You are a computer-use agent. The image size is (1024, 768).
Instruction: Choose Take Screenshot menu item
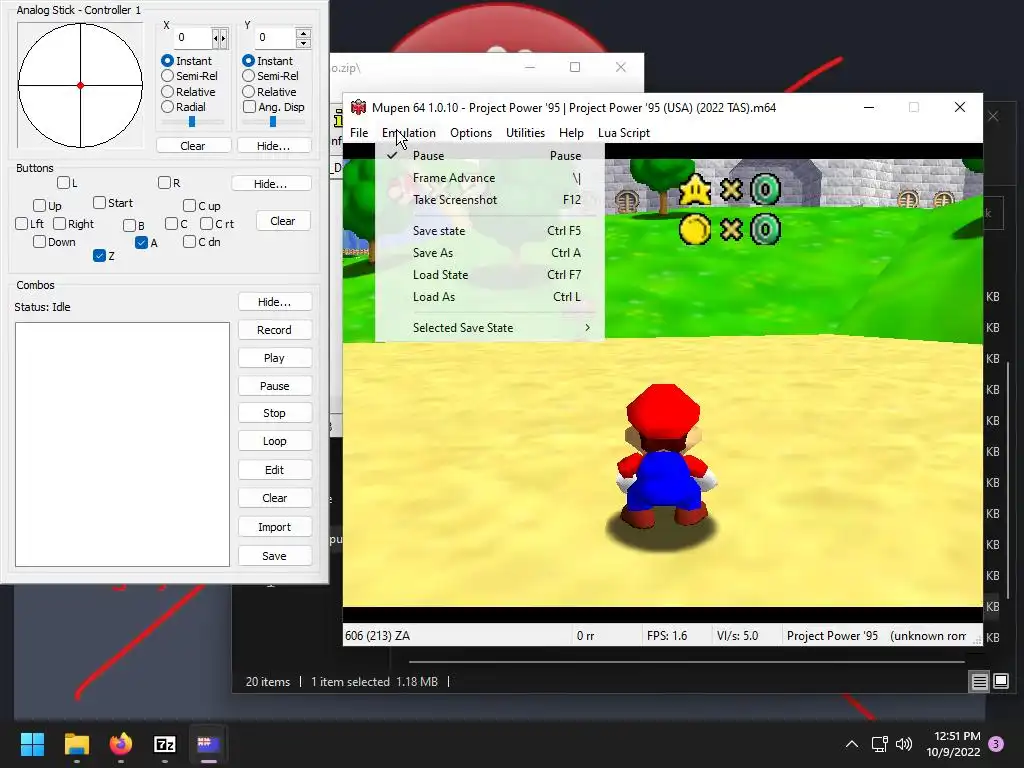pos(490,200)
